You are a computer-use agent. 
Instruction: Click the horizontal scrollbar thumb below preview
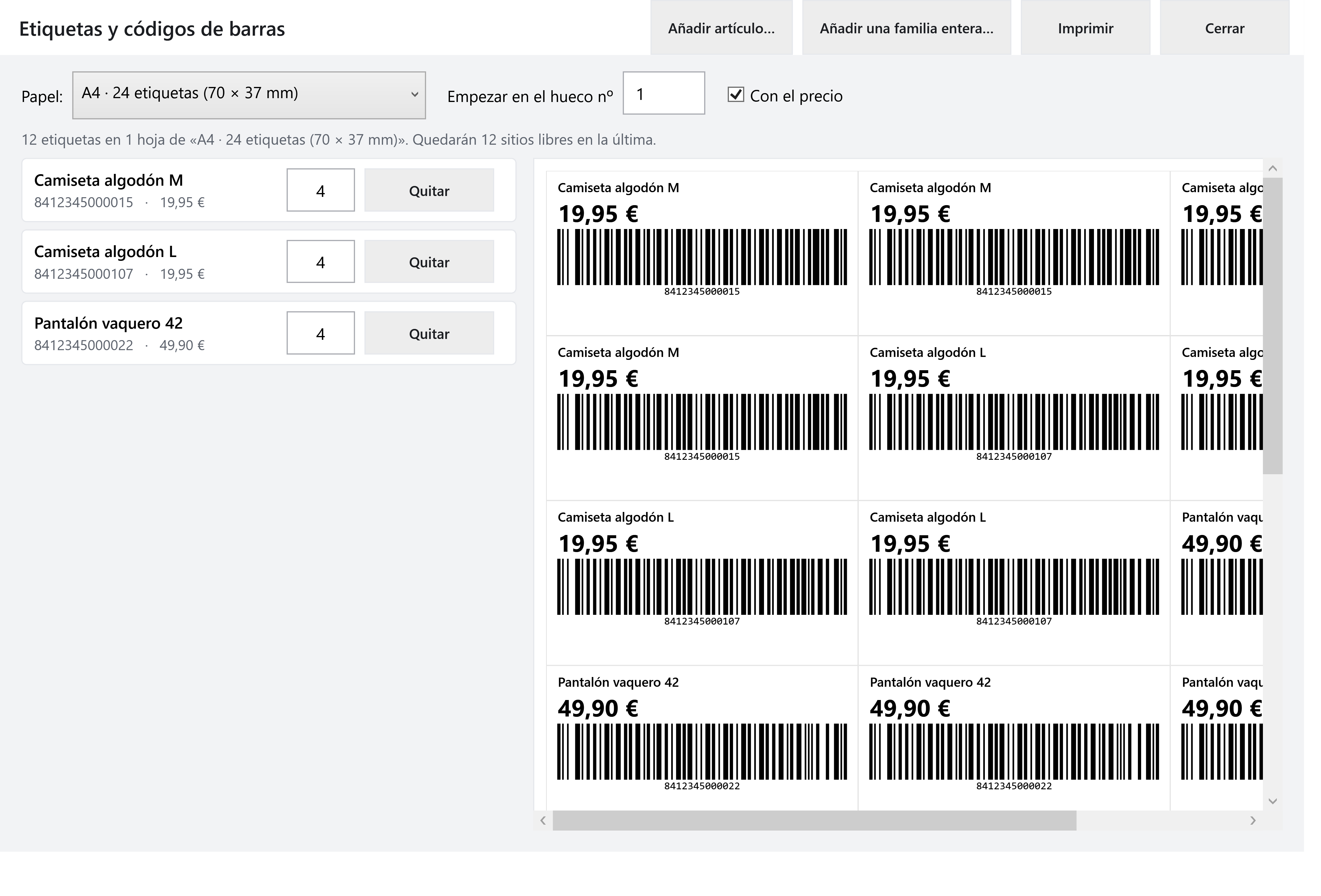point(814,821)
